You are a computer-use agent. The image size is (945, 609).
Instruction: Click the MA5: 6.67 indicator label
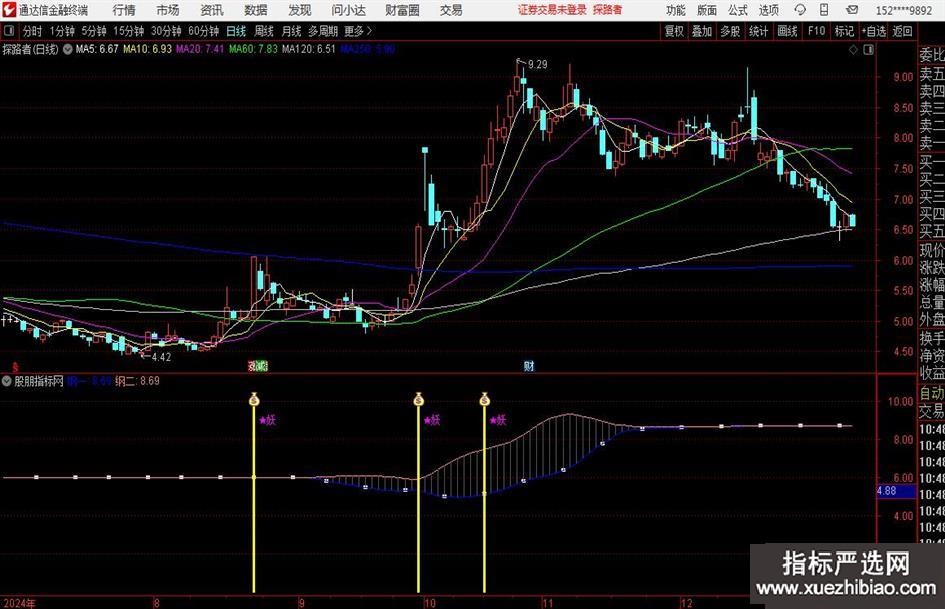coord(97,49)
